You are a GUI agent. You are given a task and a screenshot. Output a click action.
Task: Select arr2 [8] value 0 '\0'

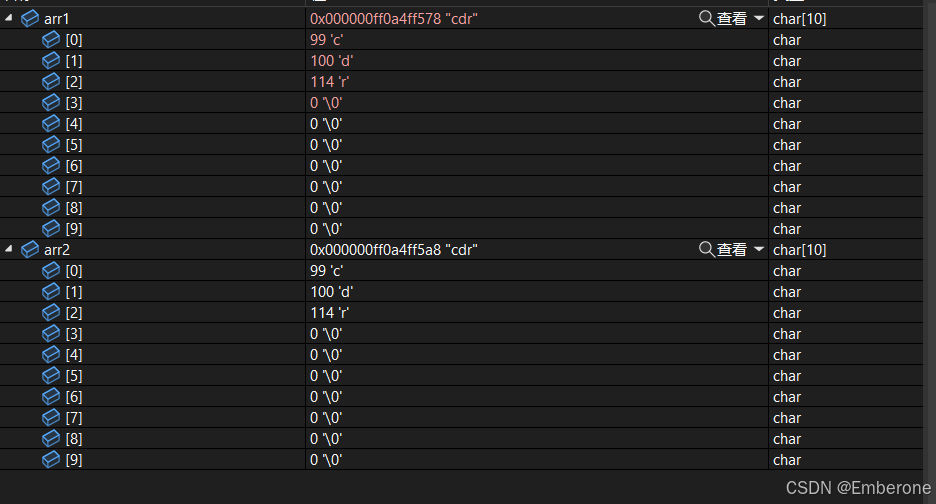click(x=326, y=439)
